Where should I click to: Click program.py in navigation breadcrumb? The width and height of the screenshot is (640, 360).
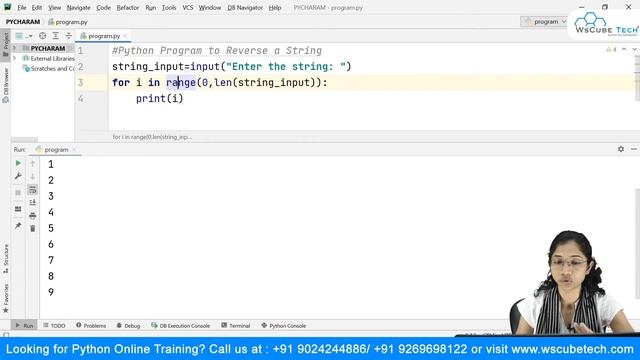pos(68,22)
